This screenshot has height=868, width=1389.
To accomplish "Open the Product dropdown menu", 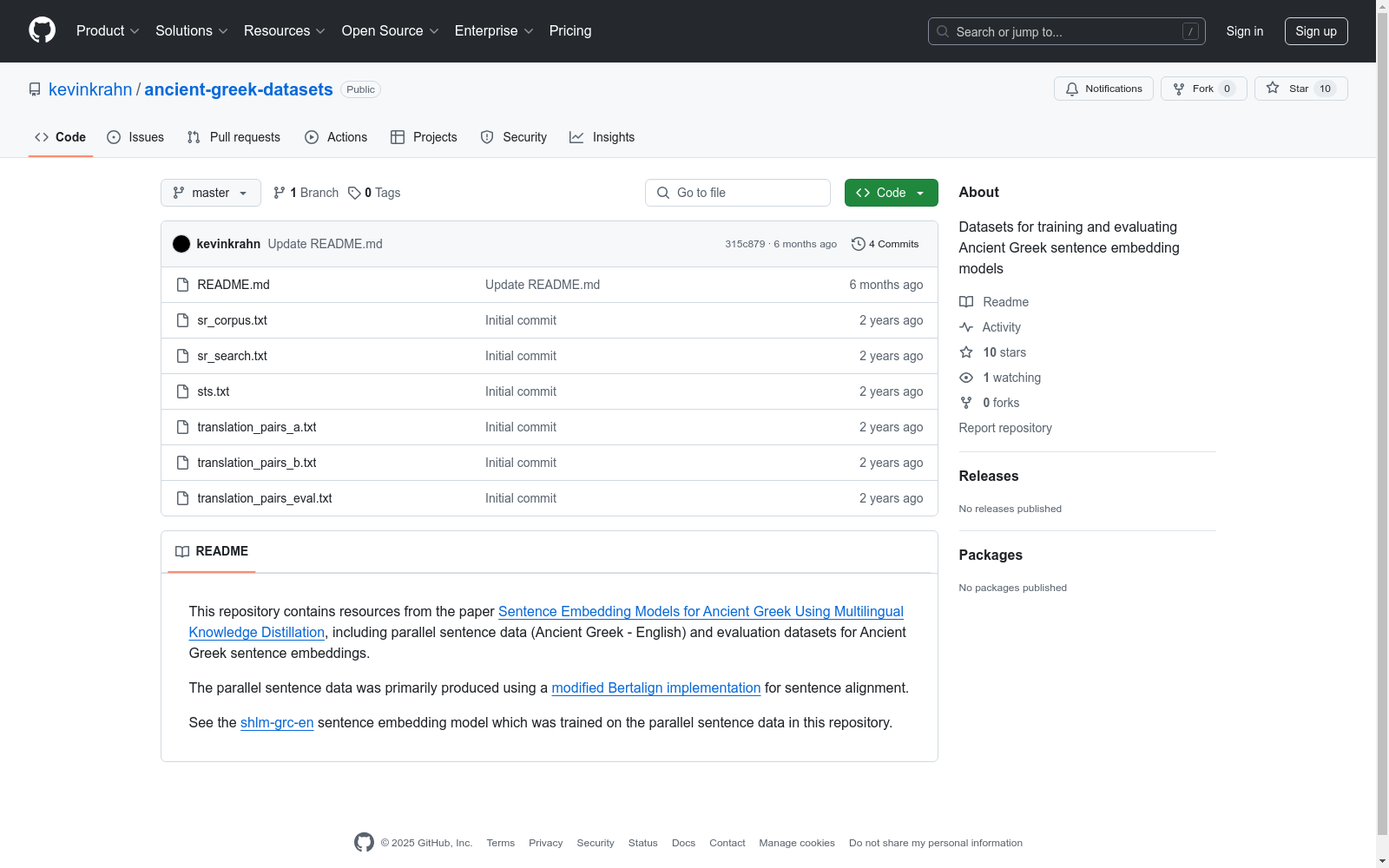I will pyautogui.click(x=108, y=31).
